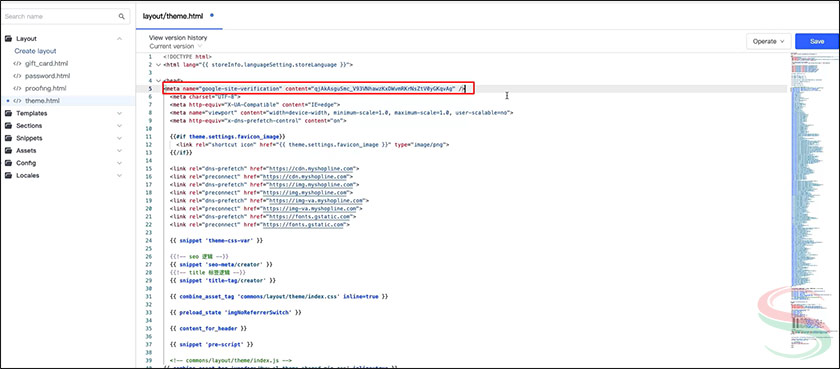Click line 15 dns-prefetch cdn.myshopline.com

coord(265,169)
